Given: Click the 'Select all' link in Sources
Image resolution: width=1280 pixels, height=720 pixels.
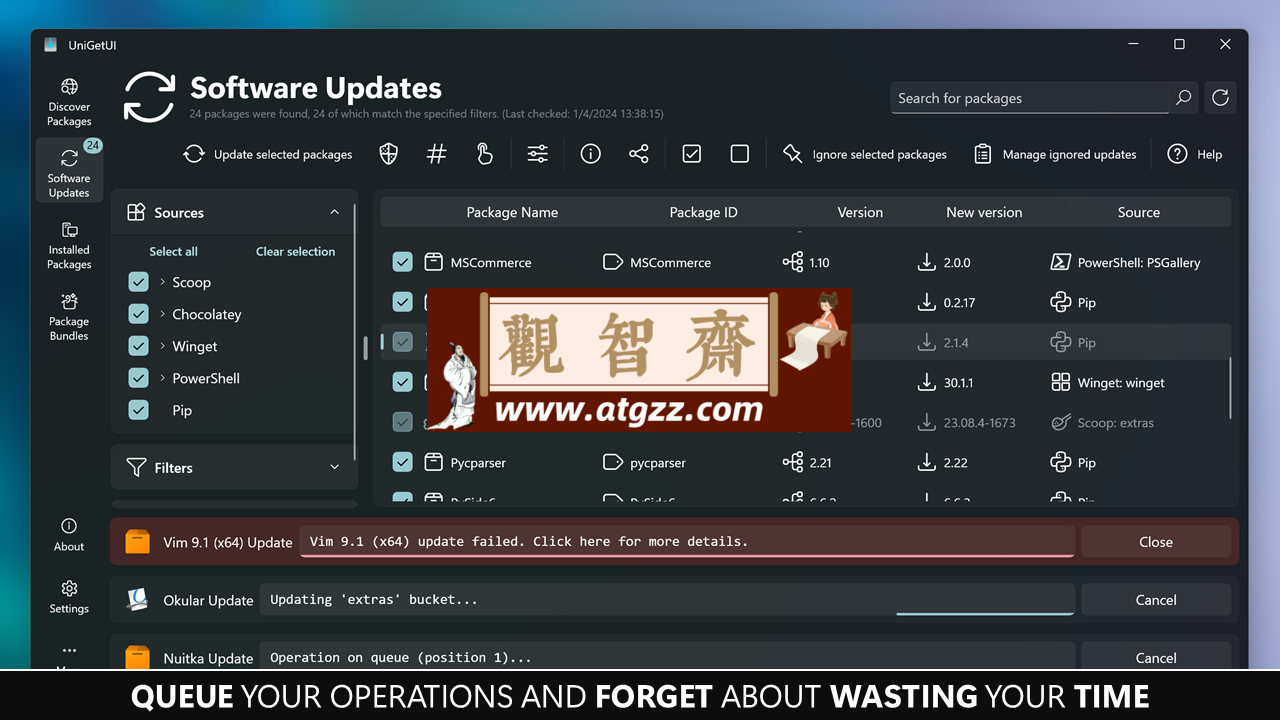Looking at the screenshot, I should click(173, 251).
